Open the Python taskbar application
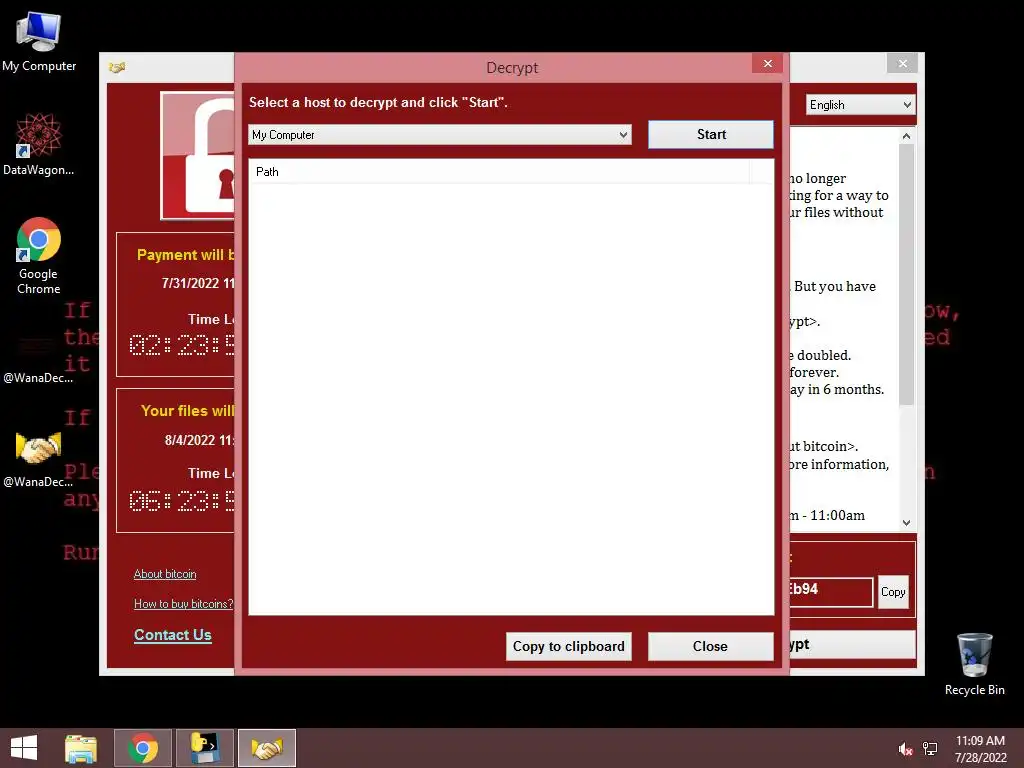The height and width of the screenshot is (768, 1024). click(x=204, y=748)
